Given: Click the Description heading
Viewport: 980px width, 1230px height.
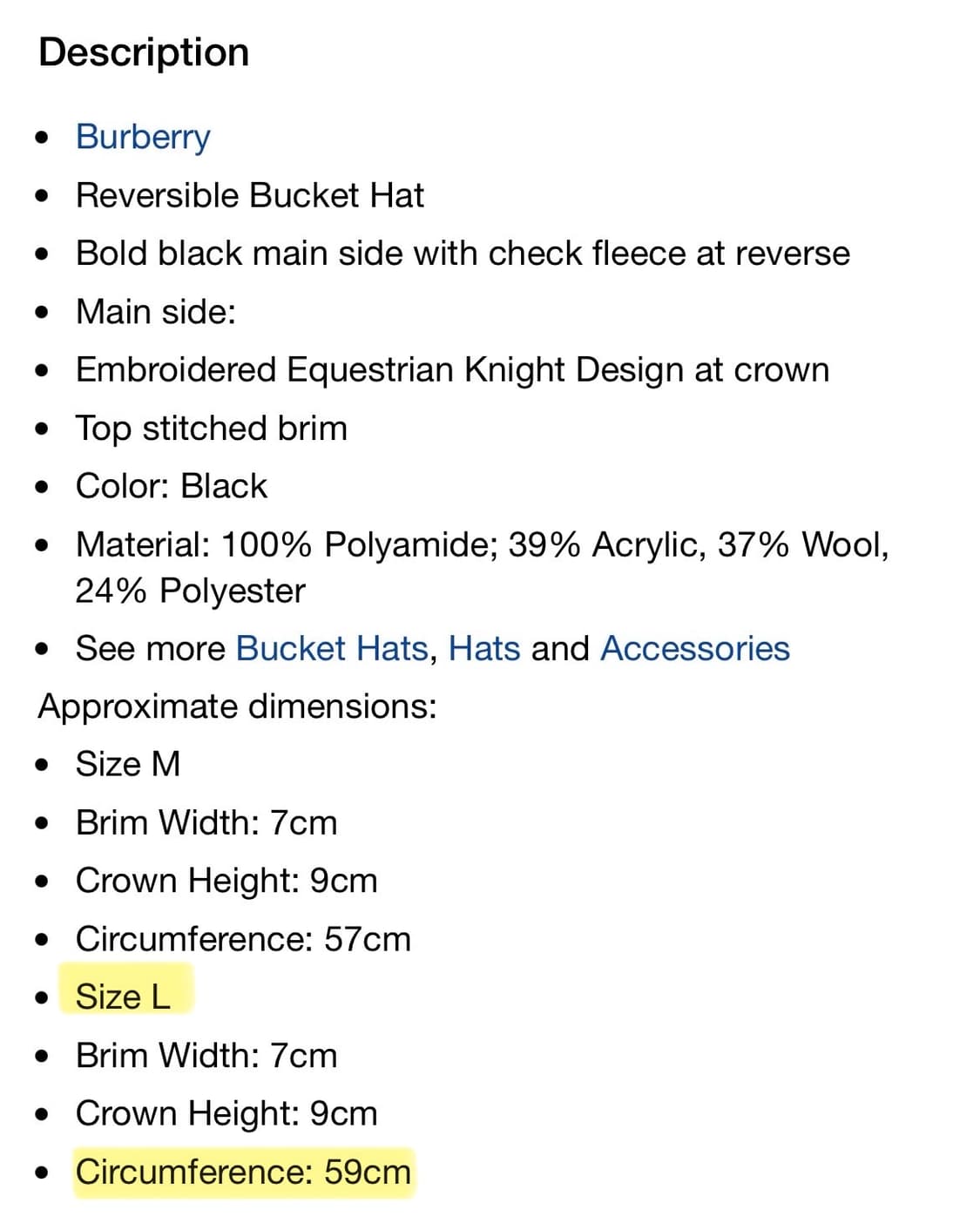Looking at the screenshot, I should click(x=144, y=52).
